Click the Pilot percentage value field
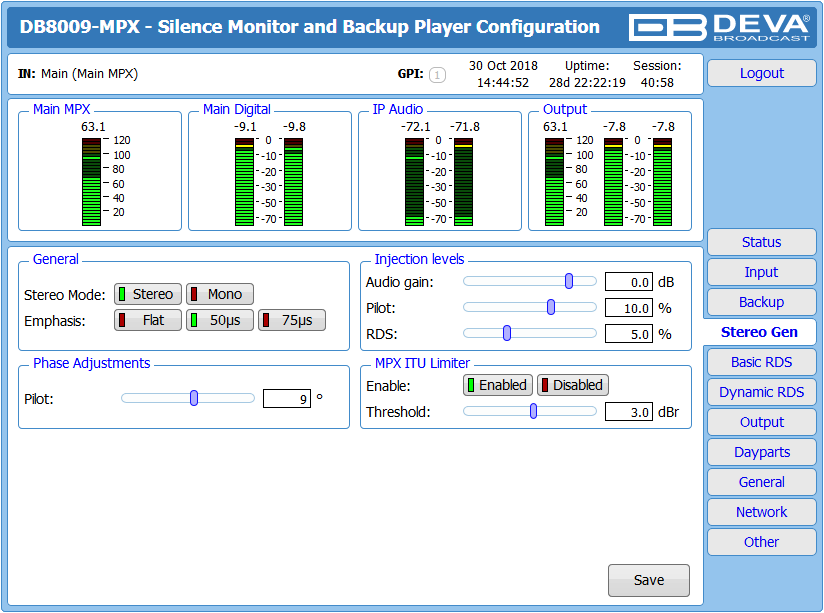Viewport: 824px width, 613px height. [x=629, y=308]
